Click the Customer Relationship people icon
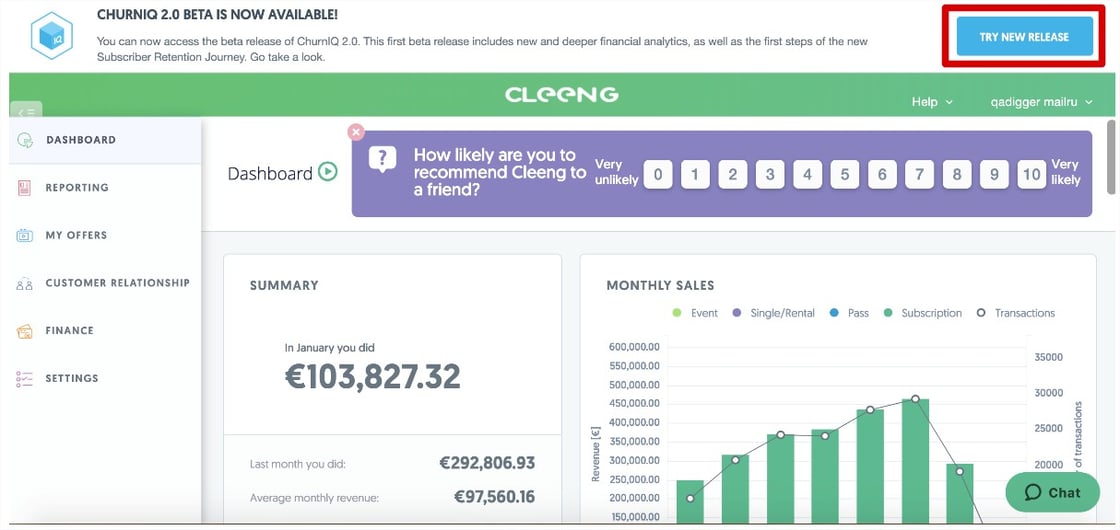1120x530 pixels. 24,284
